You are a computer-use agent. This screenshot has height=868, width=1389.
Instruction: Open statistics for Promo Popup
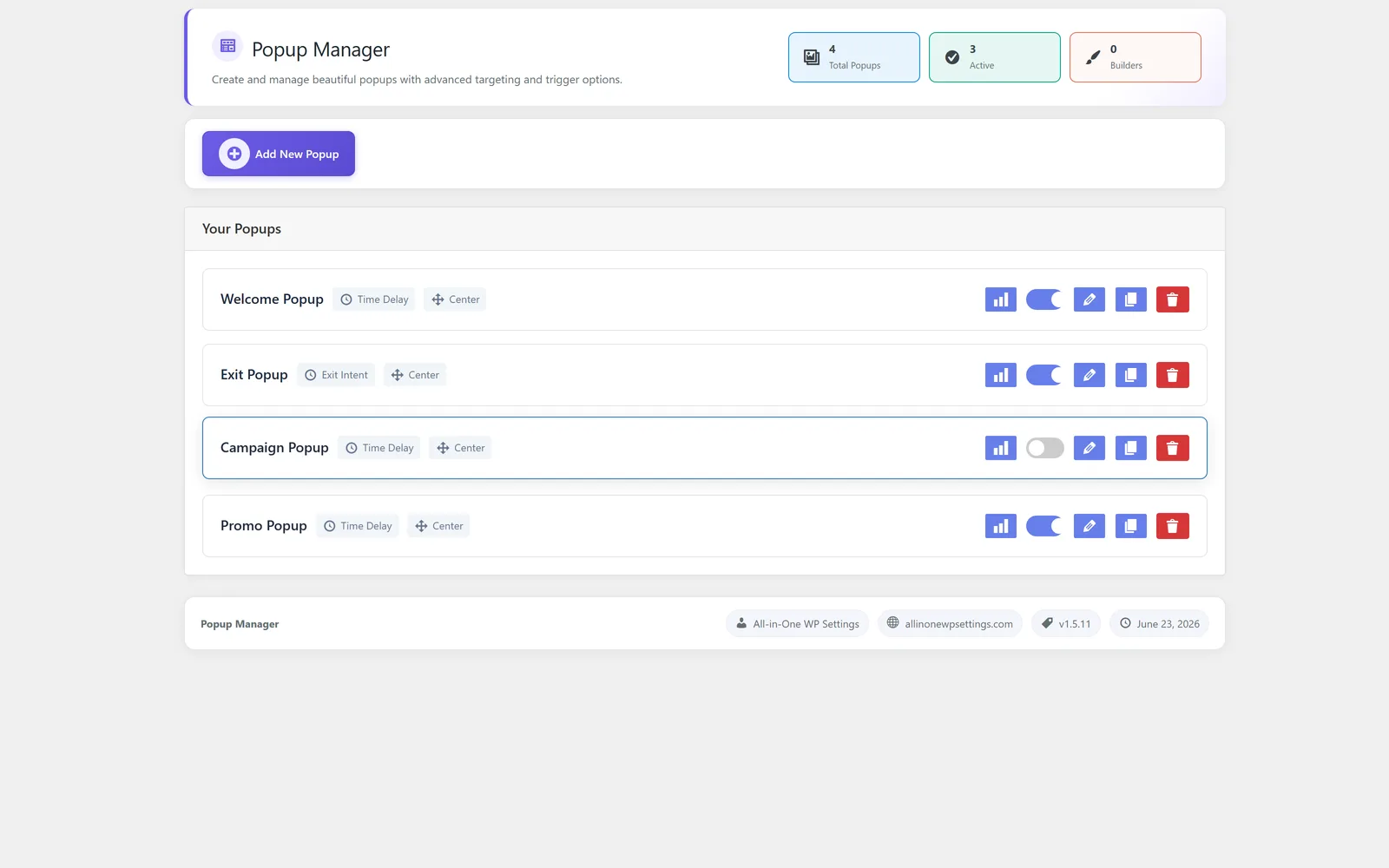coord(1000,526)
